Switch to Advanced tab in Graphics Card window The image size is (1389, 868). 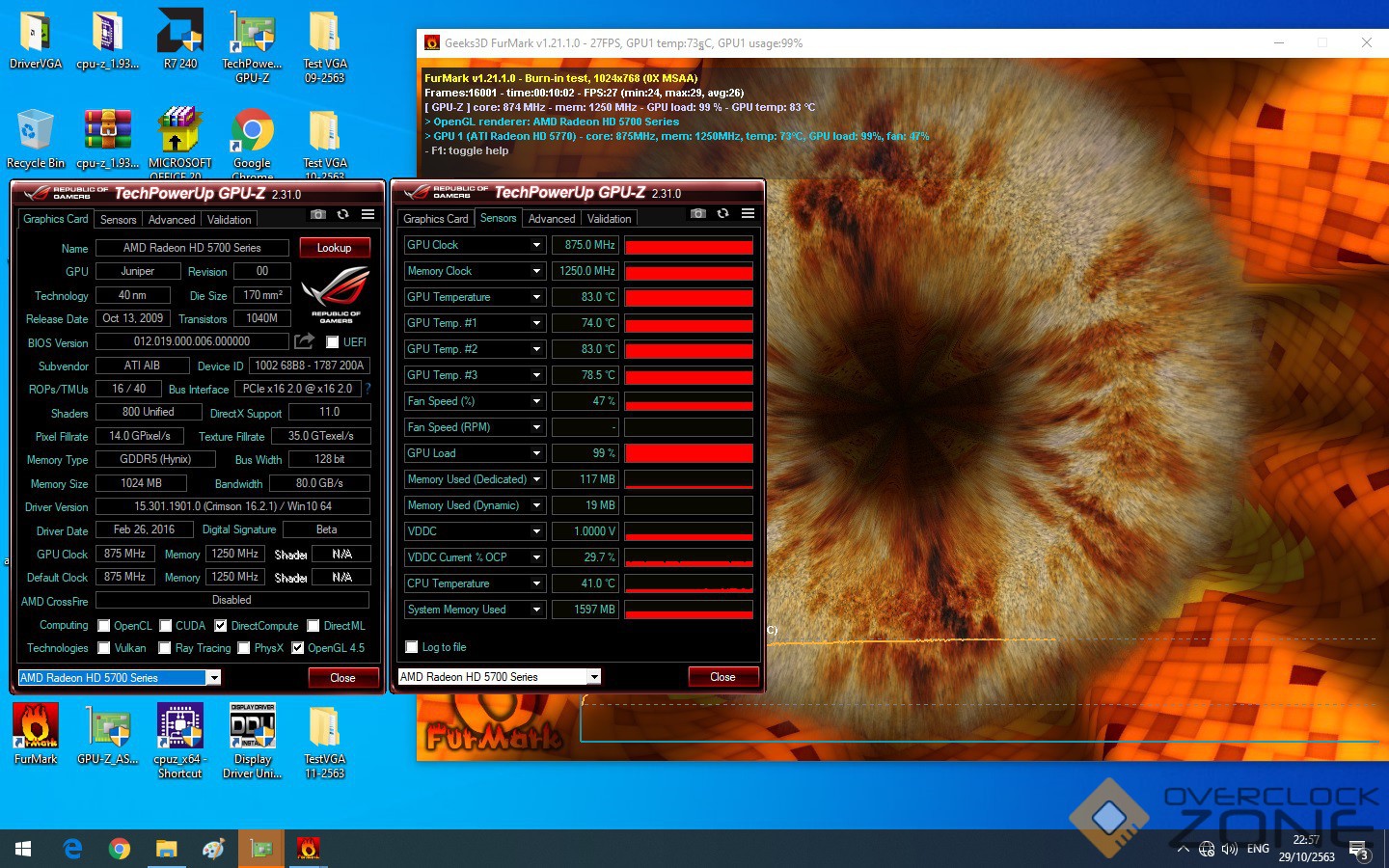point(171,220)
